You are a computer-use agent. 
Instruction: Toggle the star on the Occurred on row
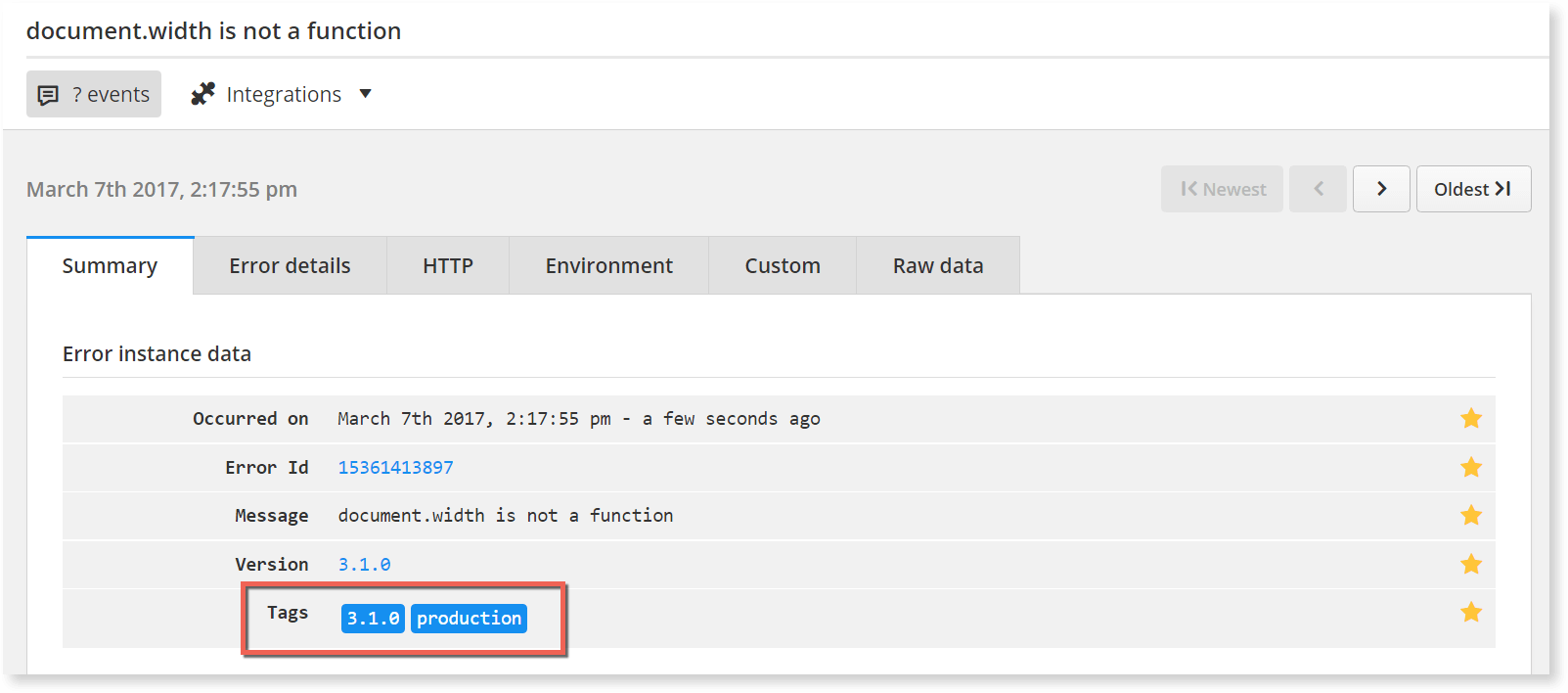coord(1471,419)
